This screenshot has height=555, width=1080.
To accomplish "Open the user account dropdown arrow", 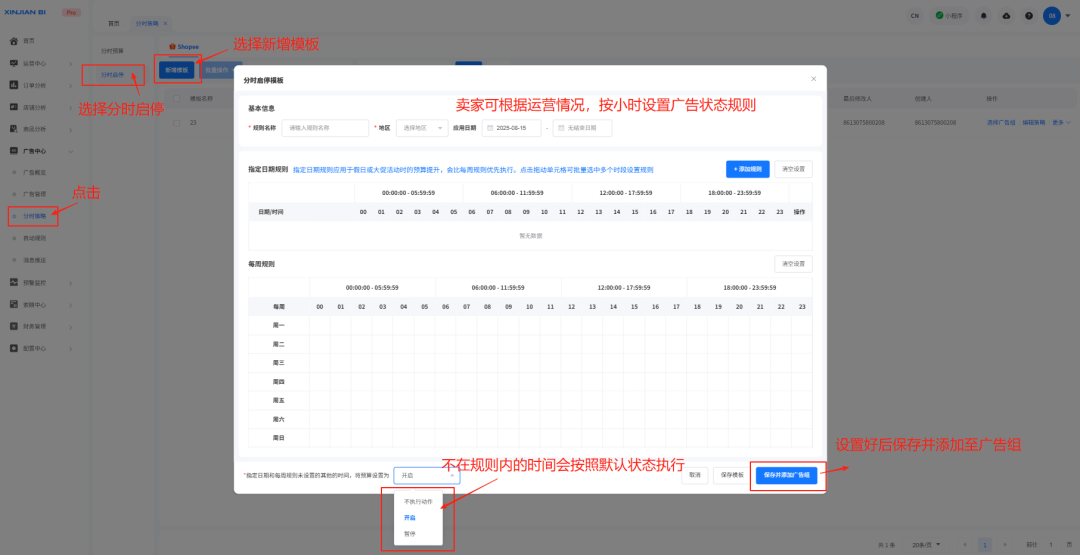I will coord(1068,16).
